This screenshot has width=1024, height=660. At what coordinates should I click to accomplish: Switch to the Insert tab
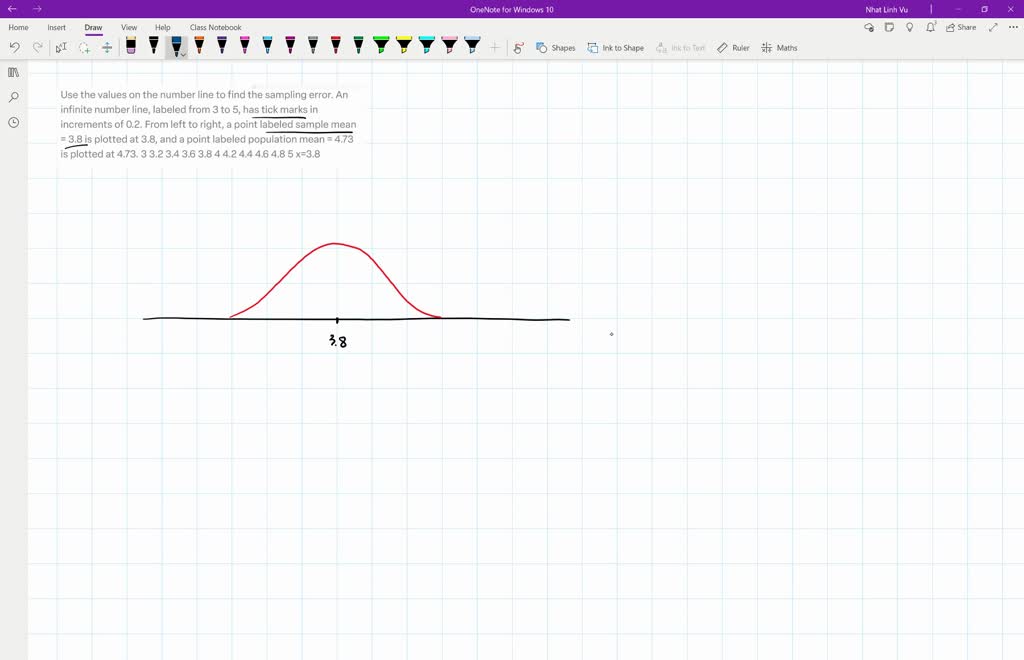coord(56,27)
